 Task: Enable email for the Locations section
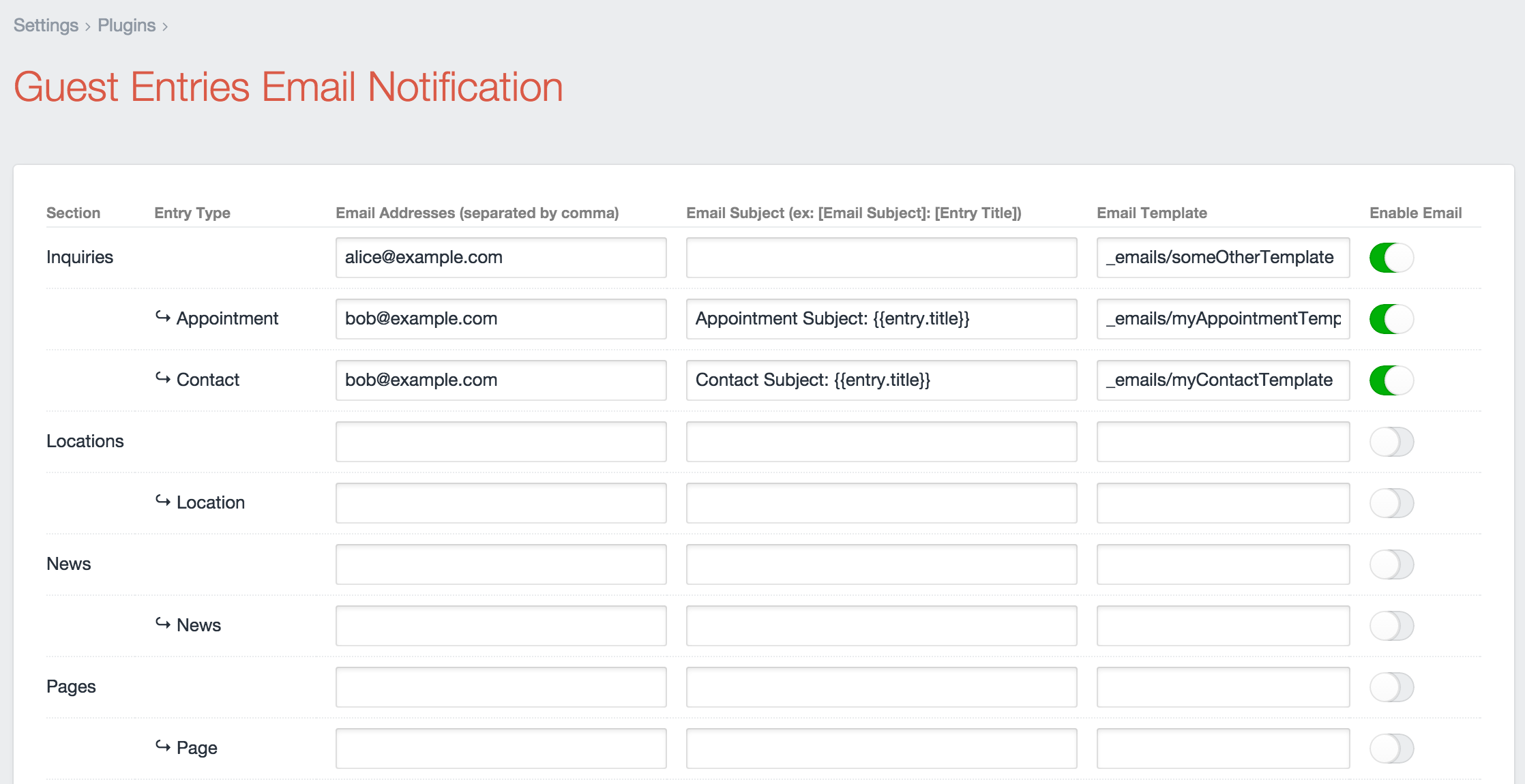click(x=1391, y=442)
